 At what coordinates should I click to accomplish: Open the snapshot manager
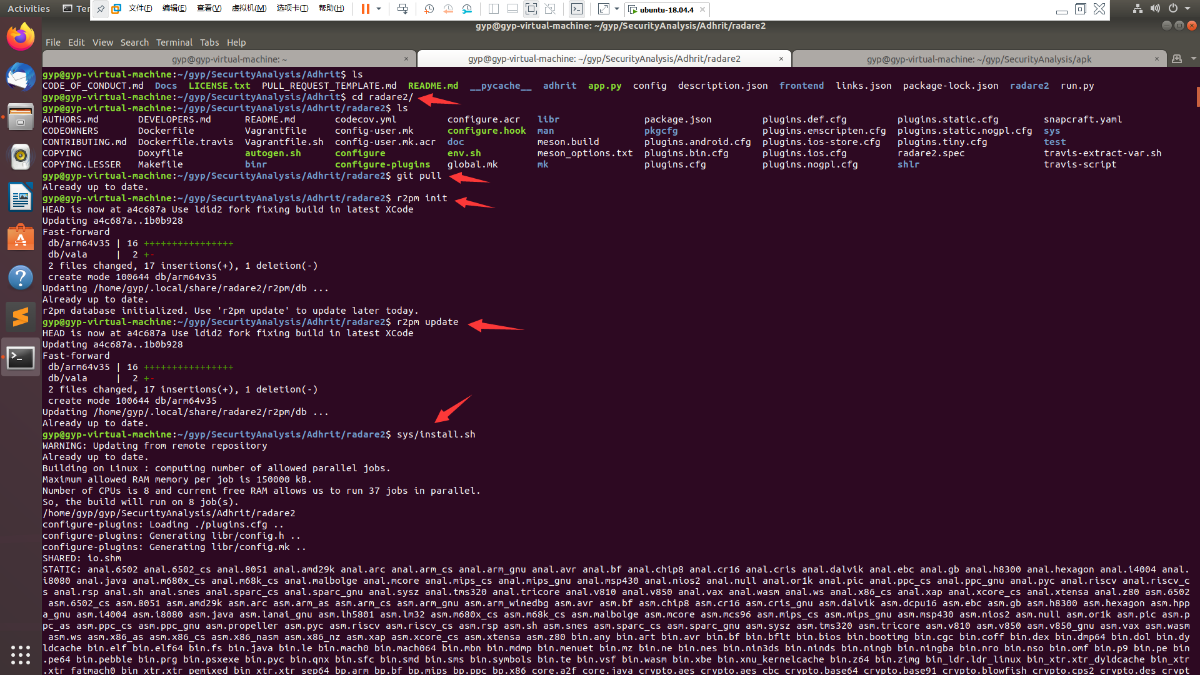(x=467, y=8)
